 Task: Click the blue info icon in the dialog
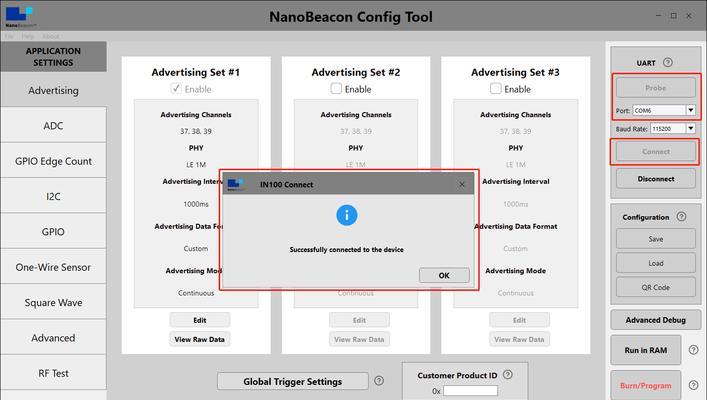click(346, 215)
